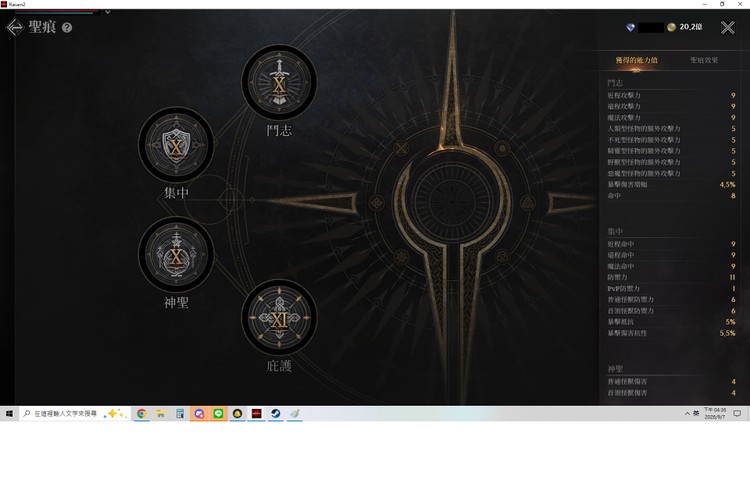Image resolution: width=750 pixels, height=483 pixels.
Task: Close the 聖痕 screen with the X
Action: pos(728,27)
